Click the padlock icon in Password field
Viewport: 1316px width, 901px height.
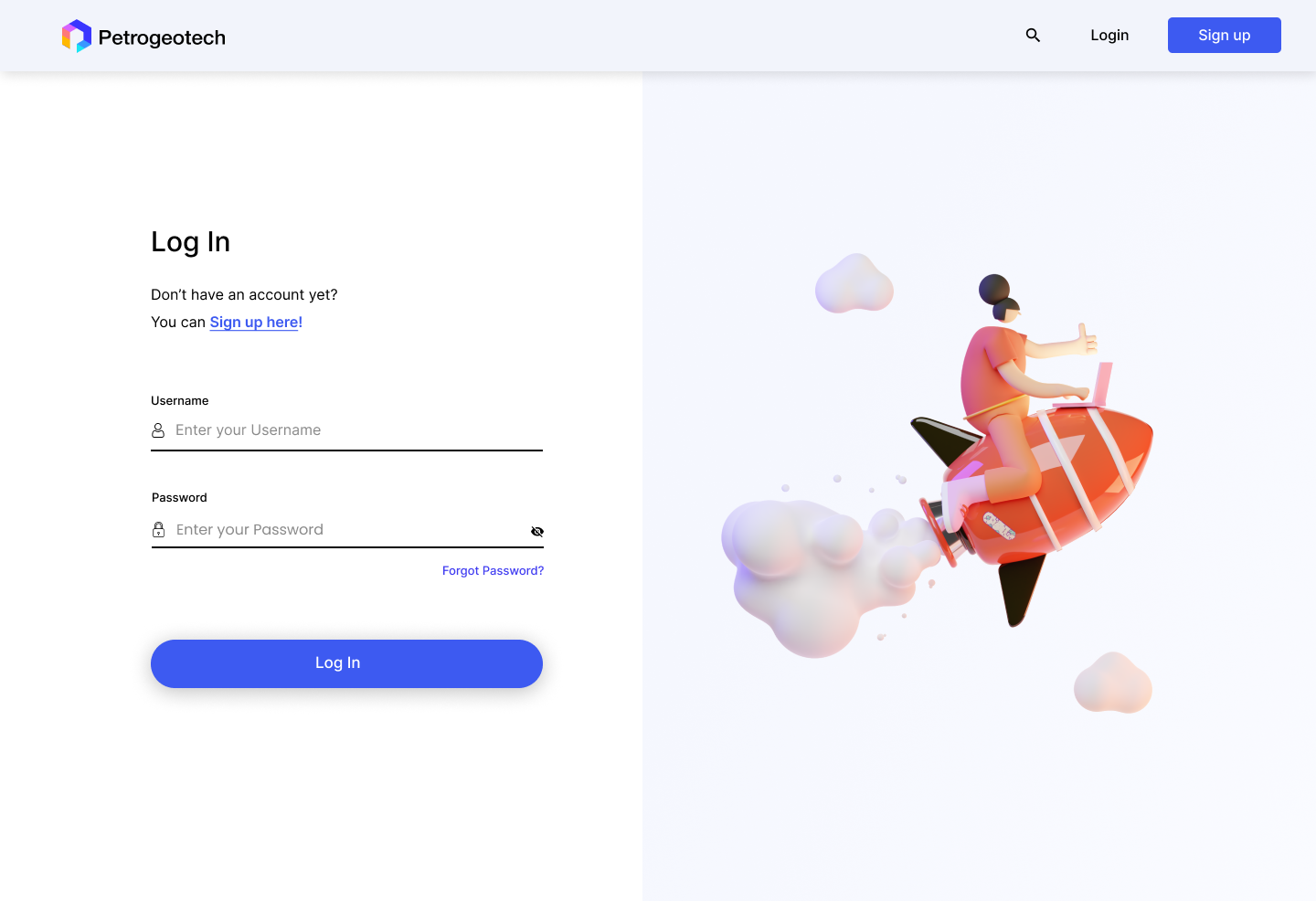[159, 530]
